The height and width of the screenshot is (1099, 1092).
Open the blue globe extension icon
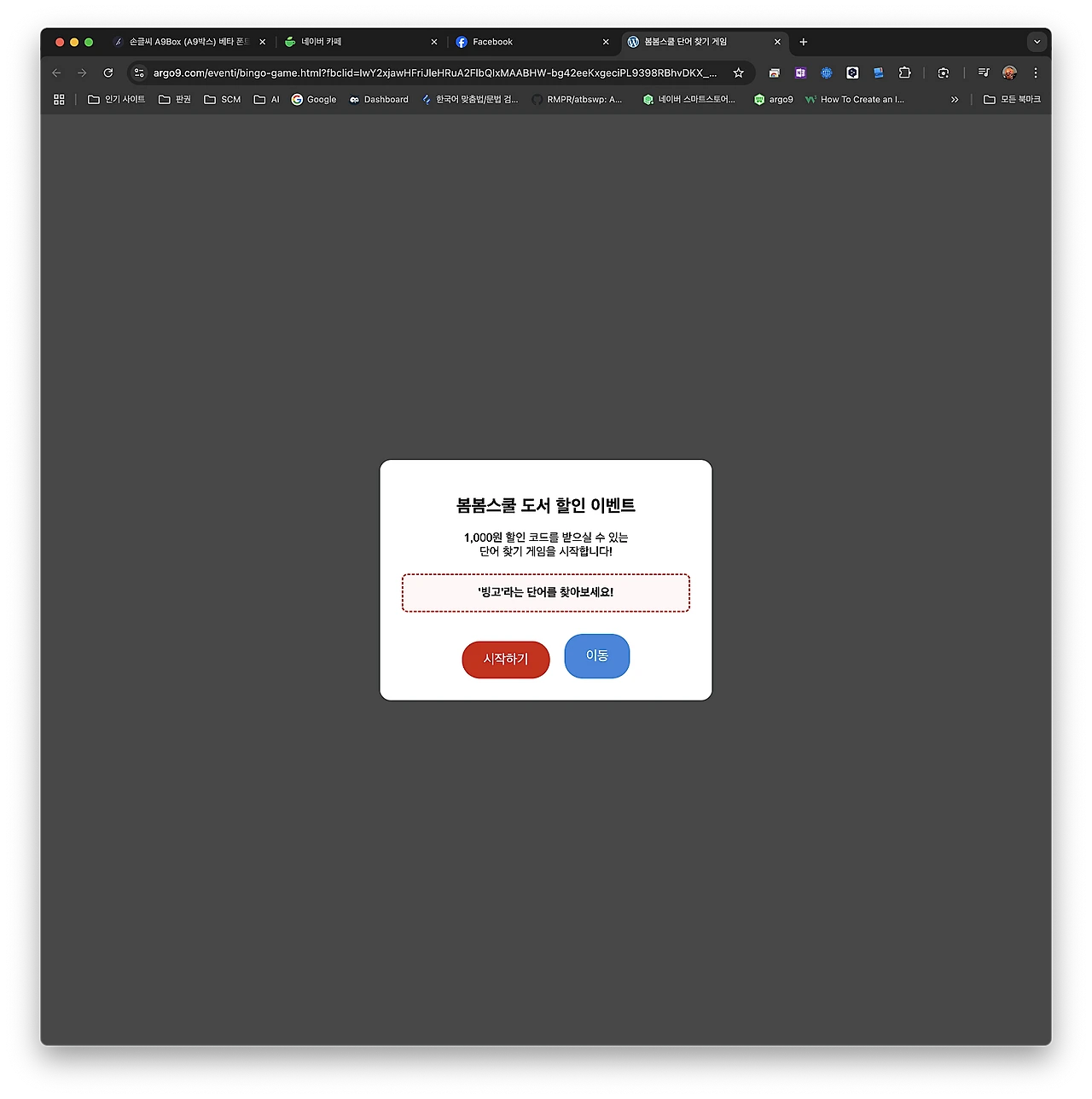pyautogui.click(x=826, y=73)
